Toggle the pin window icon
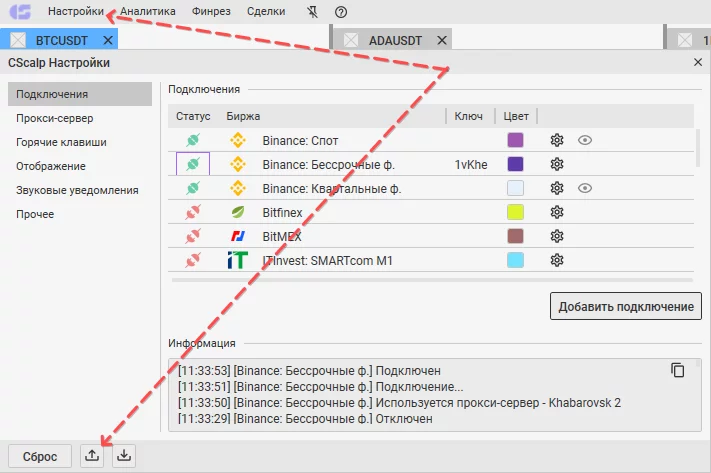711x473 pixels. 312,12
